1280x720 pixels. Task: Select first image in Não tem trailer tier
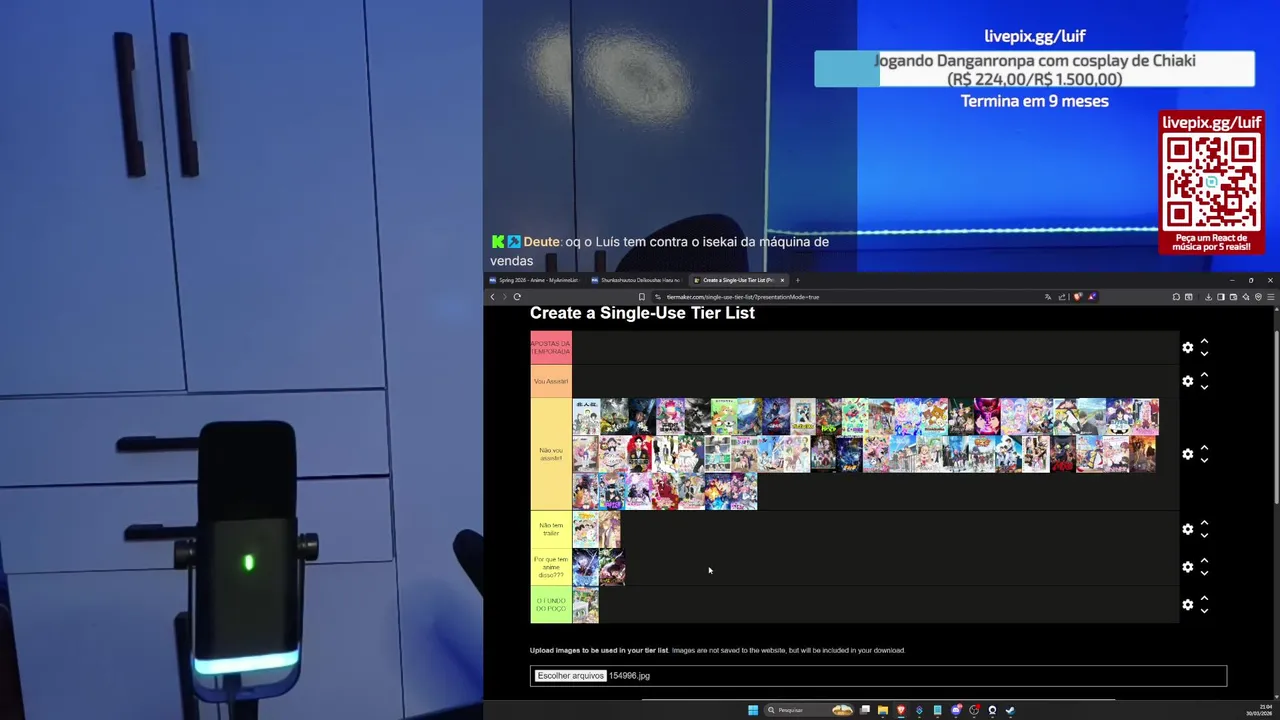pos(585,529)
